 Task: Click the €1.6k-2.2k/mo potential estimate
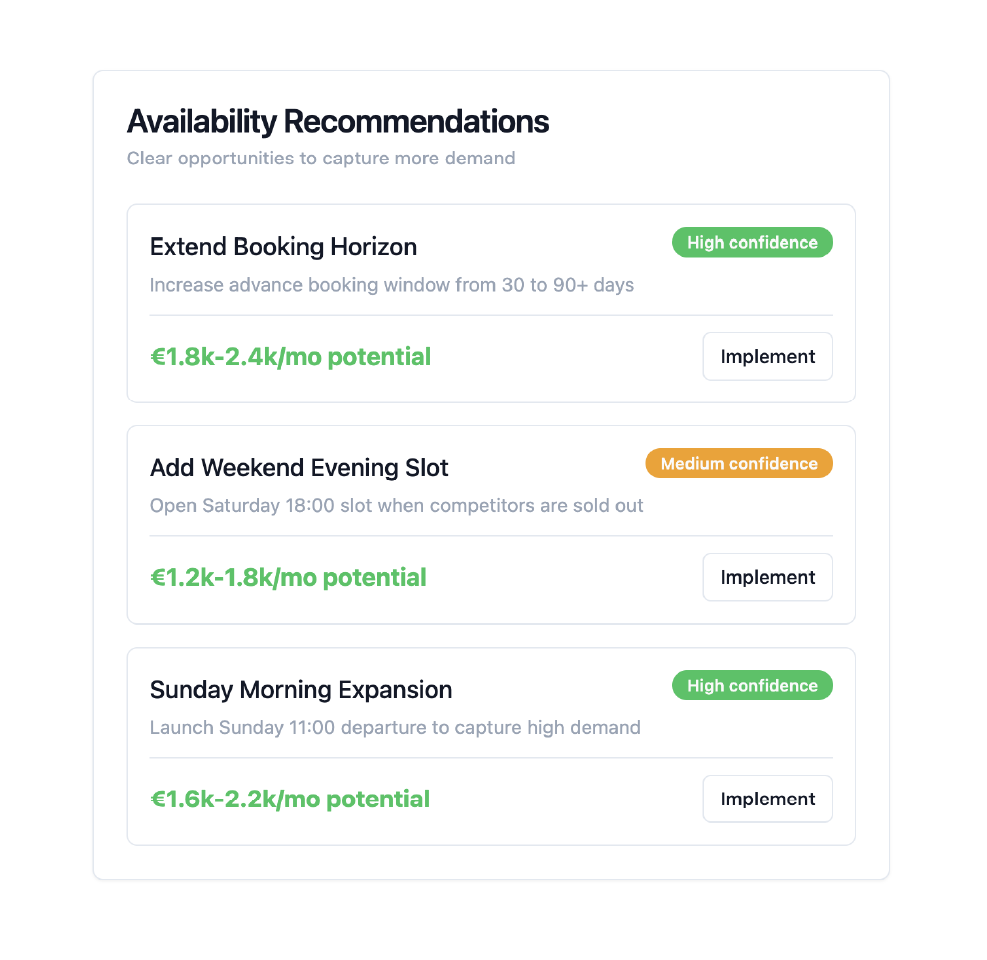[290, 800]
